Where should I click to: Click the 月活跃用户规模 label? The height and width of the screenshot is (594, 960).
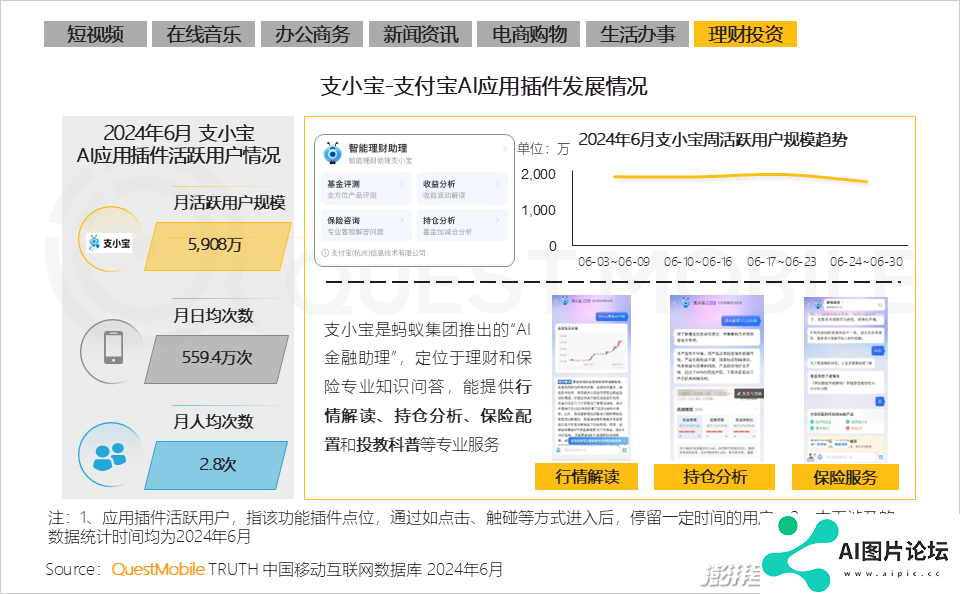230,203
